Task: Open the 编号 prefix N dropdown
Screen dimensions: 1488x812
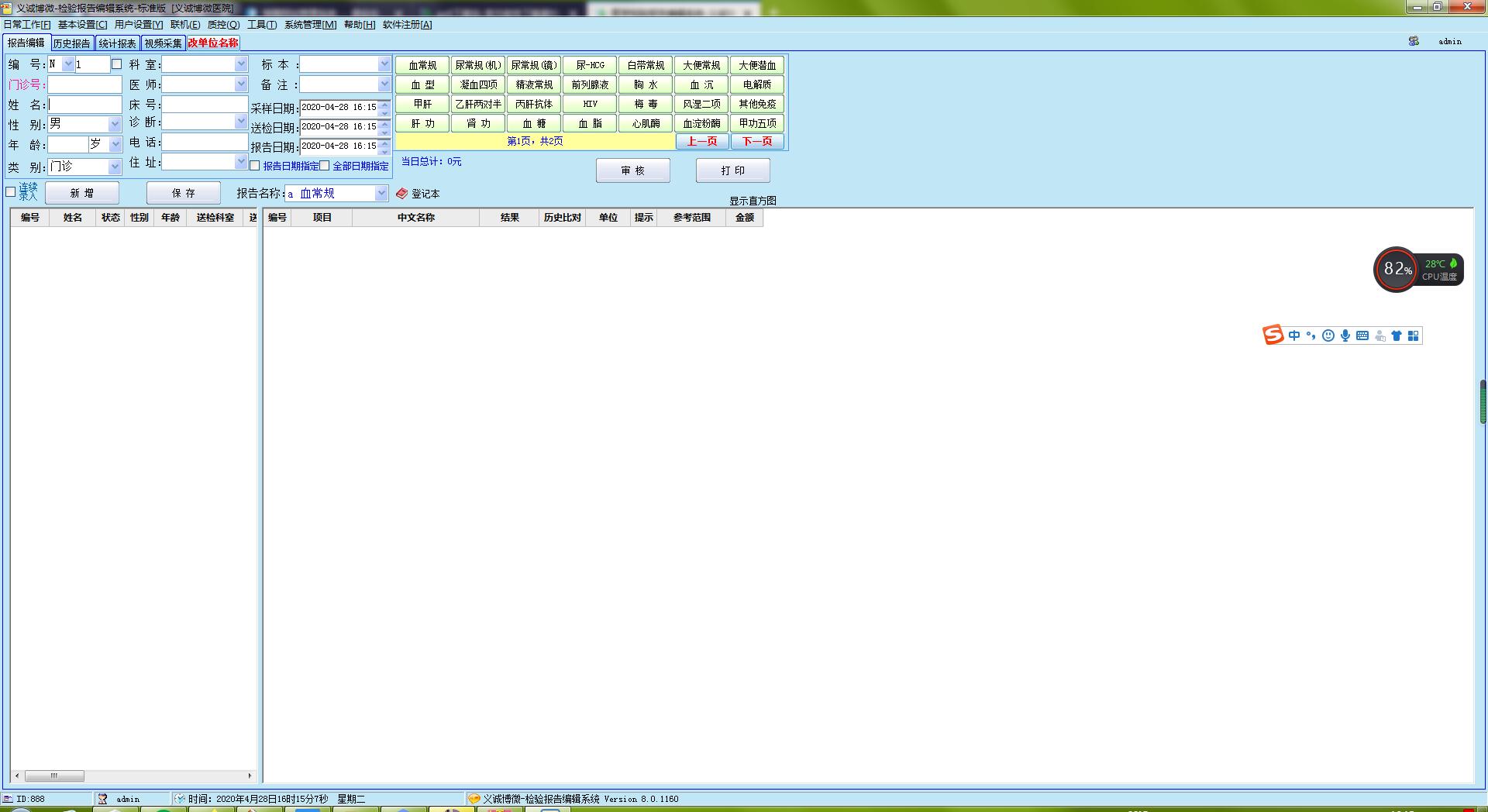Action: pos(68,64)
